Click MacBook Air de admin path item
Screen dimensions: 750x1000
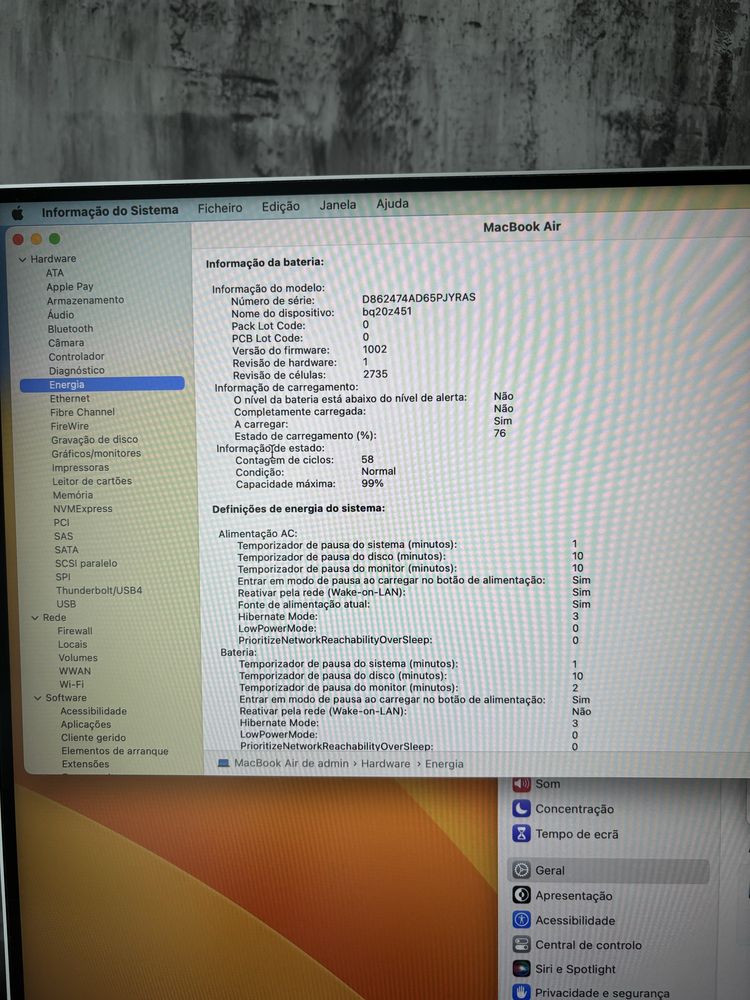coord(284,763)
